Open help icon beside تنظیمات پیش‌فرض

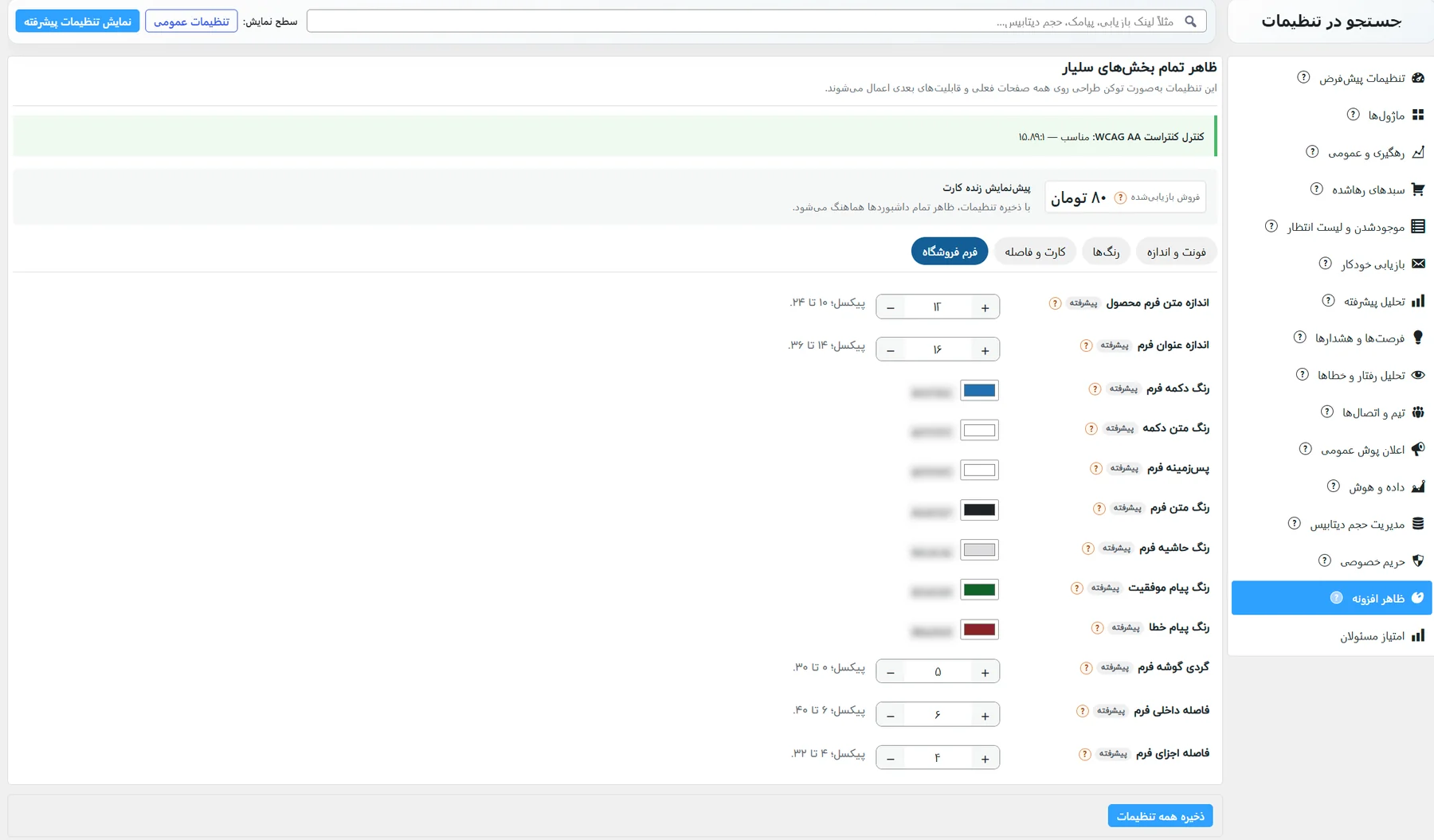pos(1303,77)
